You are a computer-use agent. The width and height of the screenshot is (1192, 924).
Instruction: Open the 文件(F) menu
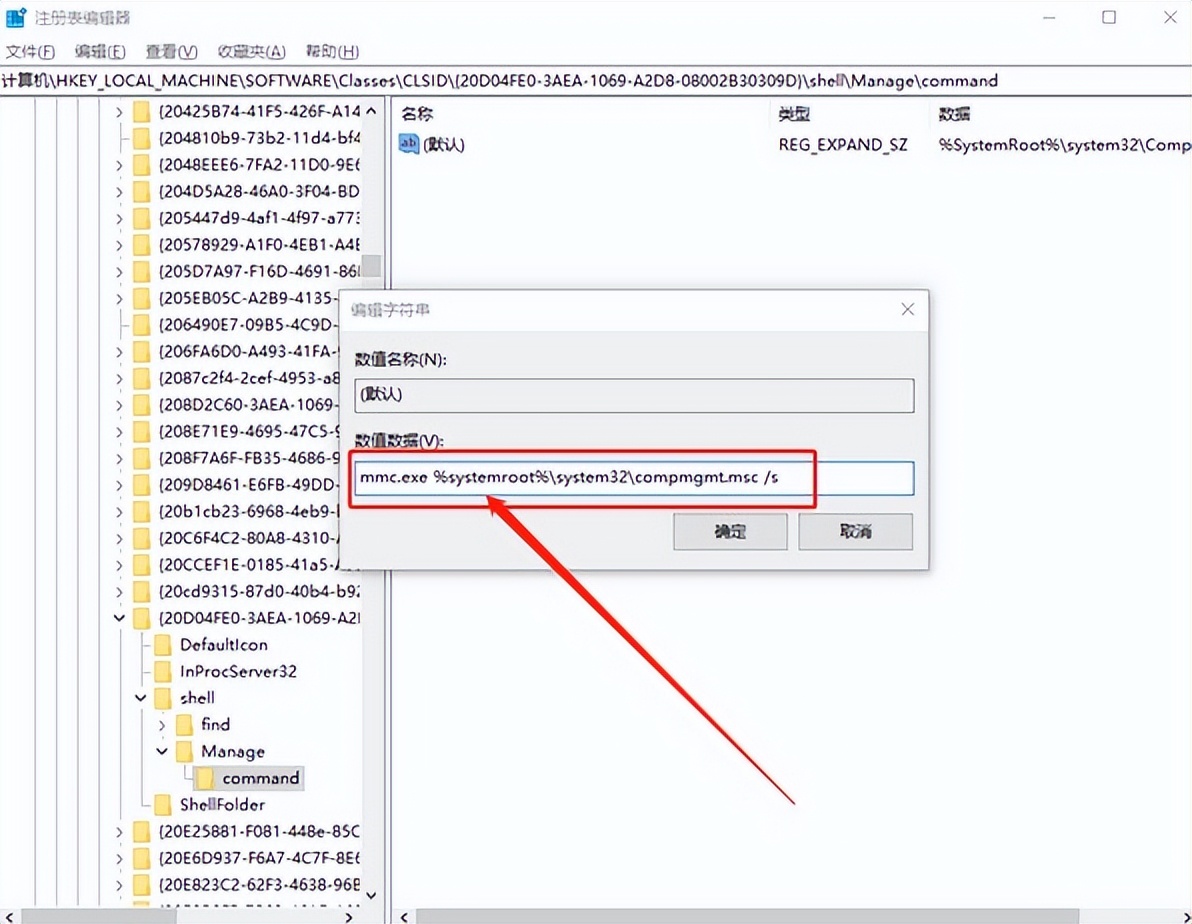pyautogui.click(x=30, y=52)
